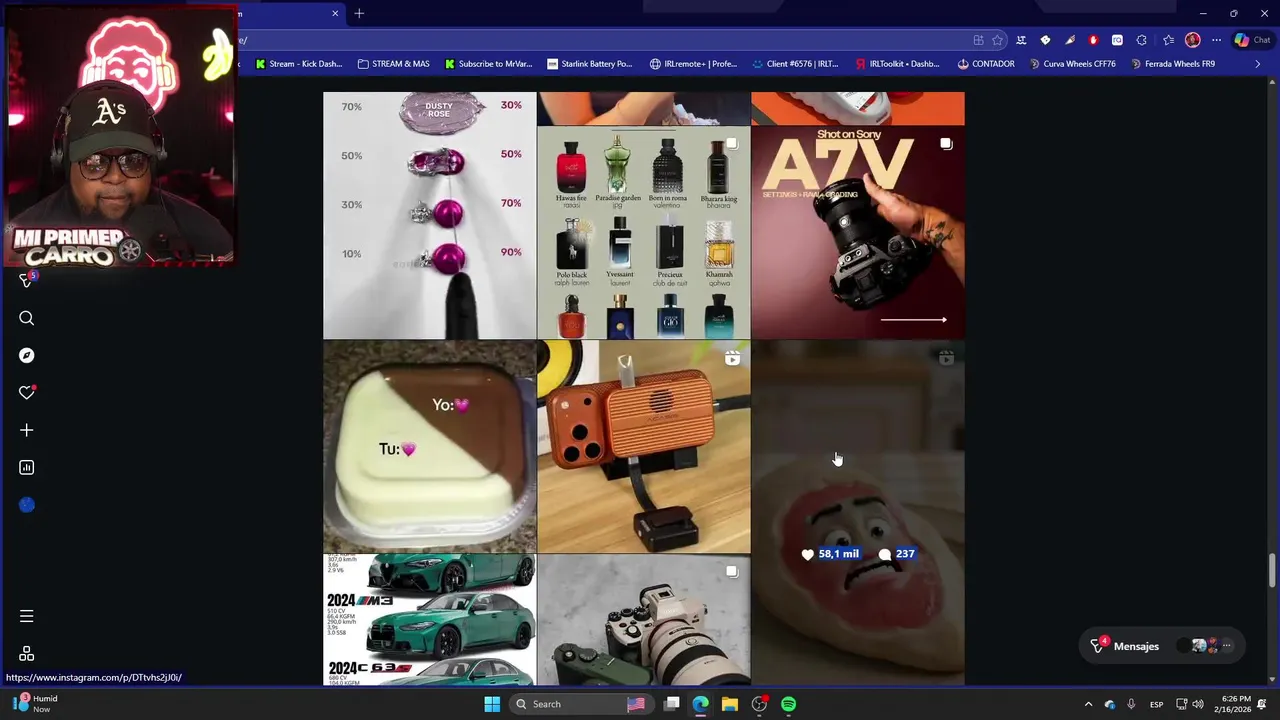The width and height of the screenshot is (1280, 720).
Task: Open the blue profile avatar in sidebar
Action: tap(27, 505)
